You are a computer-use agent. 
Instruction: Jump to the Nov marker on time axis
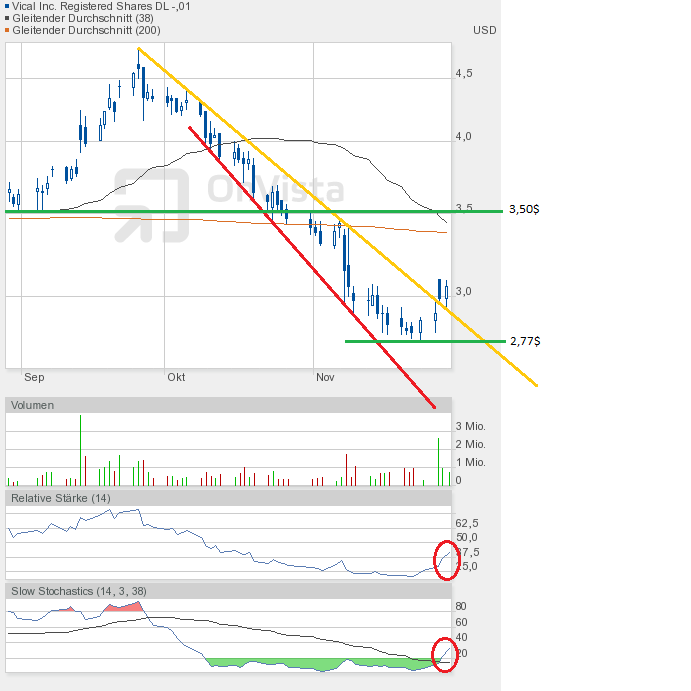324,378
